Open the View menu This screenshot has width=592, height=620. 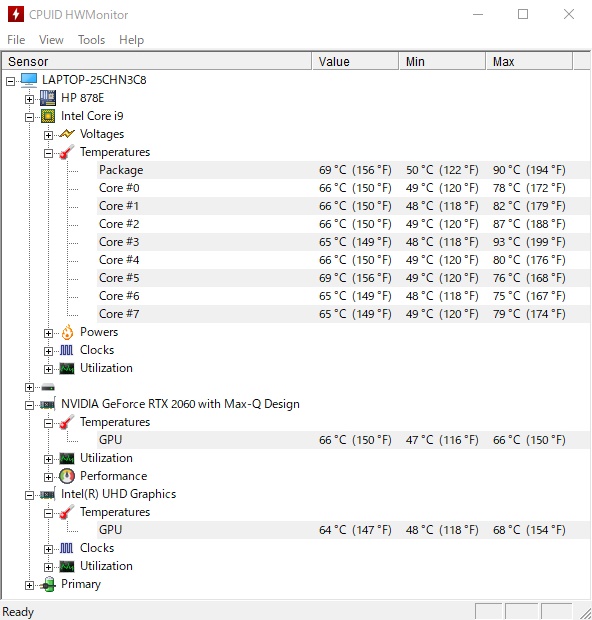(x=51, y=40)
